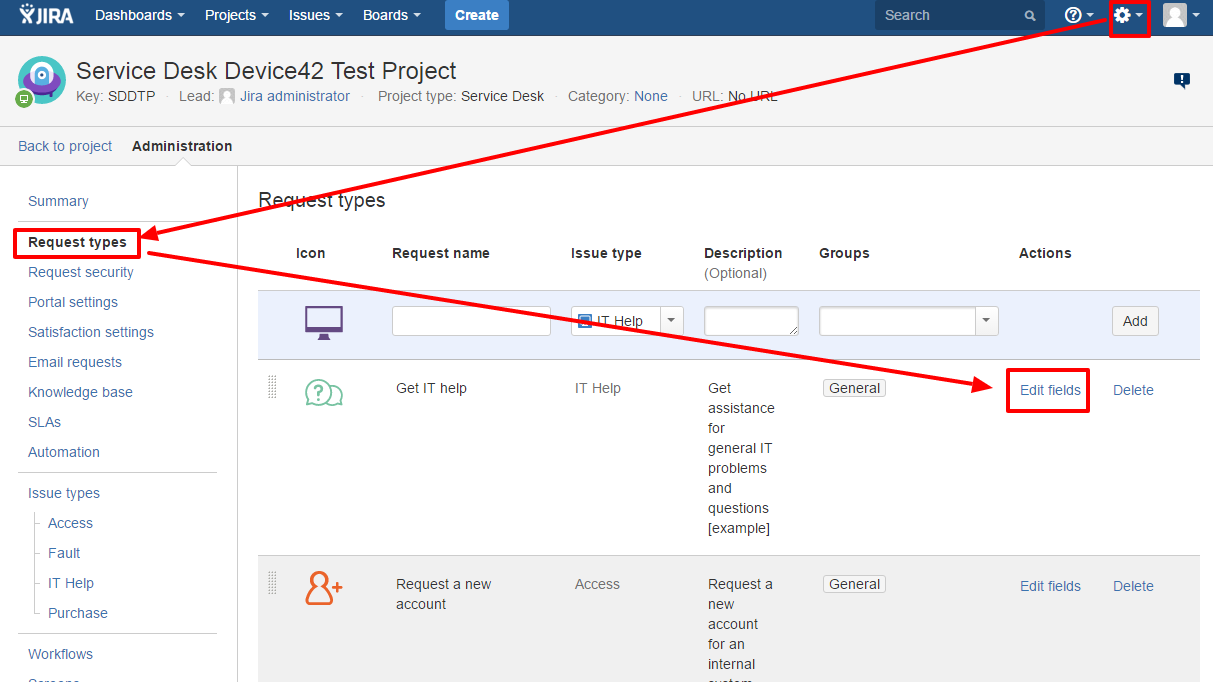
Task: Click the Get IT help chat icon
Action: tap(323, 393)
